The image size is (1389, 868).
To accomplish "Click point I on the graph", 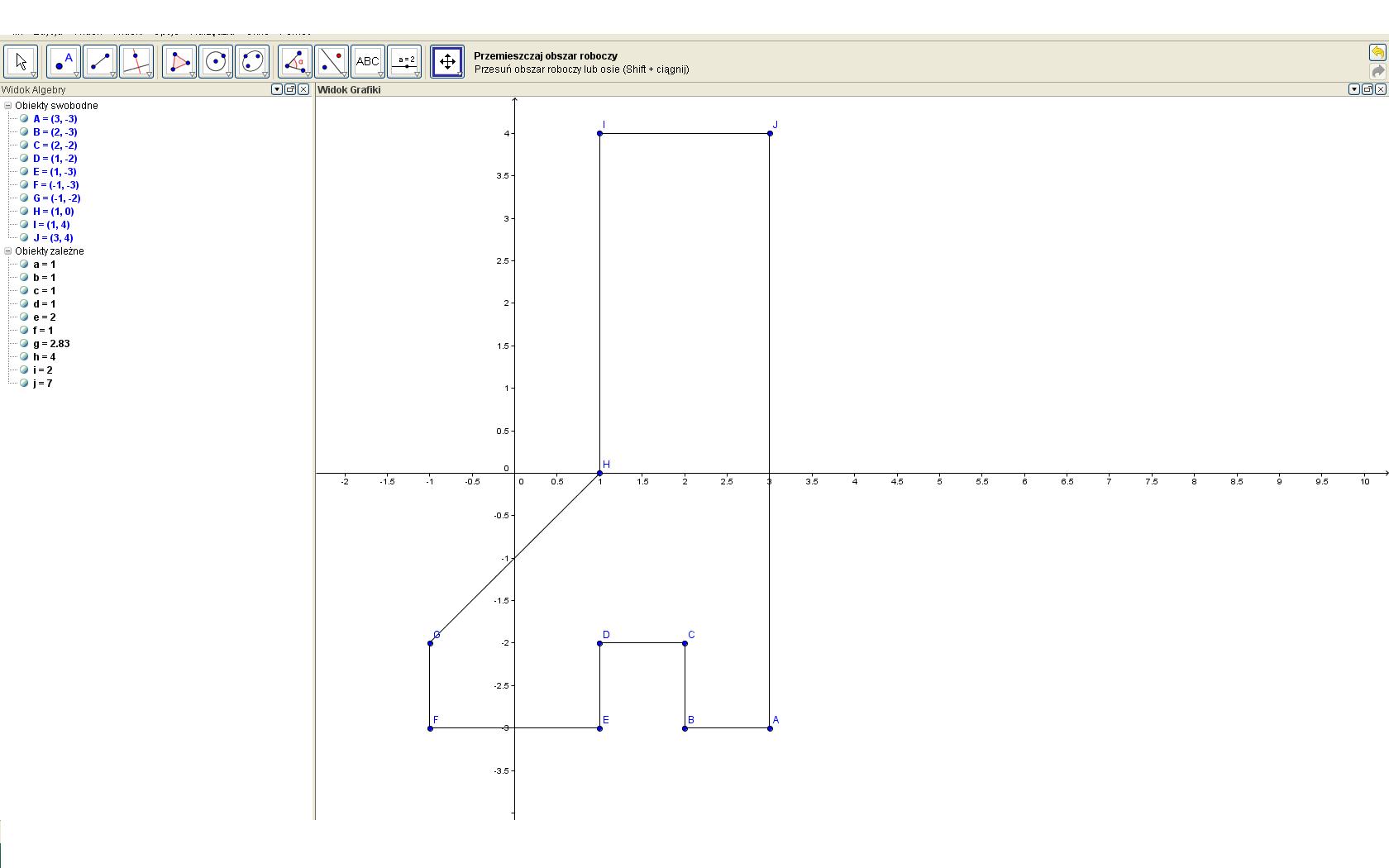I will [599, 133].
